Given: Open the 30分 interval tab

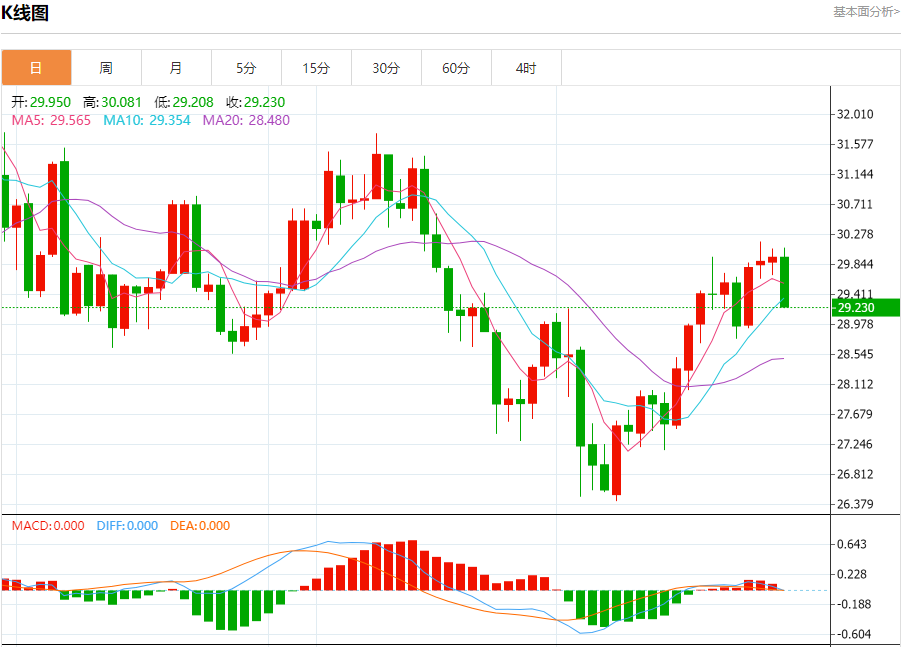Looking at the screenshot, I should [387, 68].
